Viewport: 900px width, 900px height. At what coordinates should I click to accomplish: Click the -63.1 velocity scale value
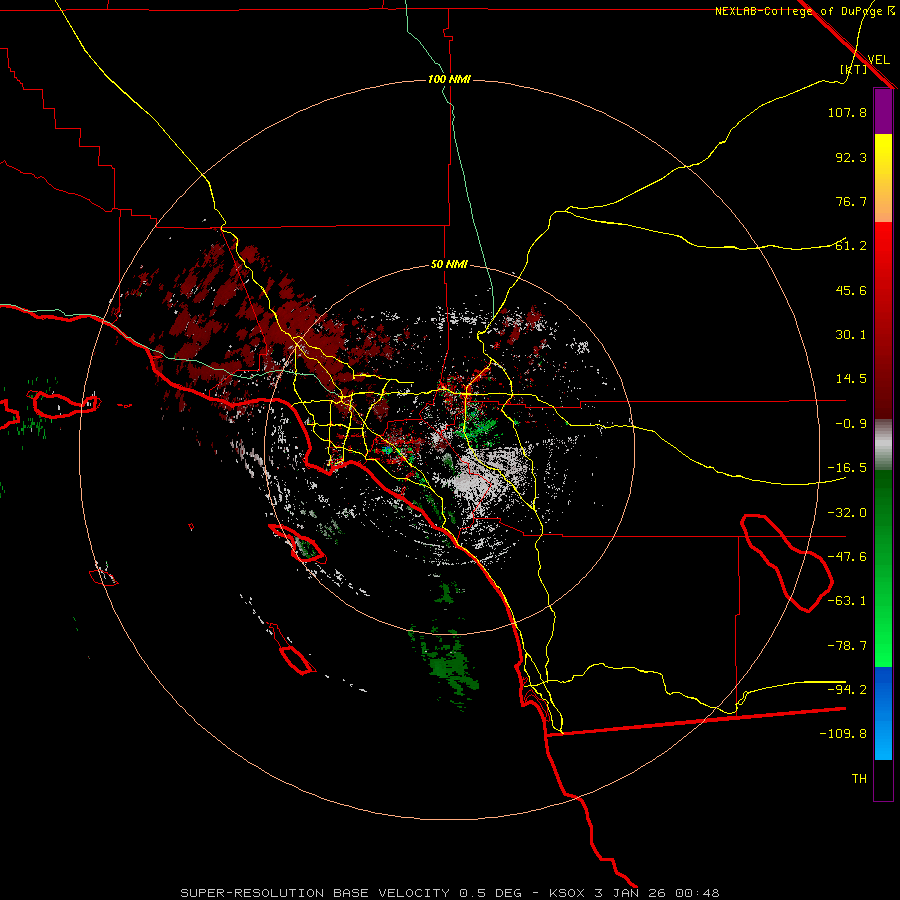pos(847,601)
